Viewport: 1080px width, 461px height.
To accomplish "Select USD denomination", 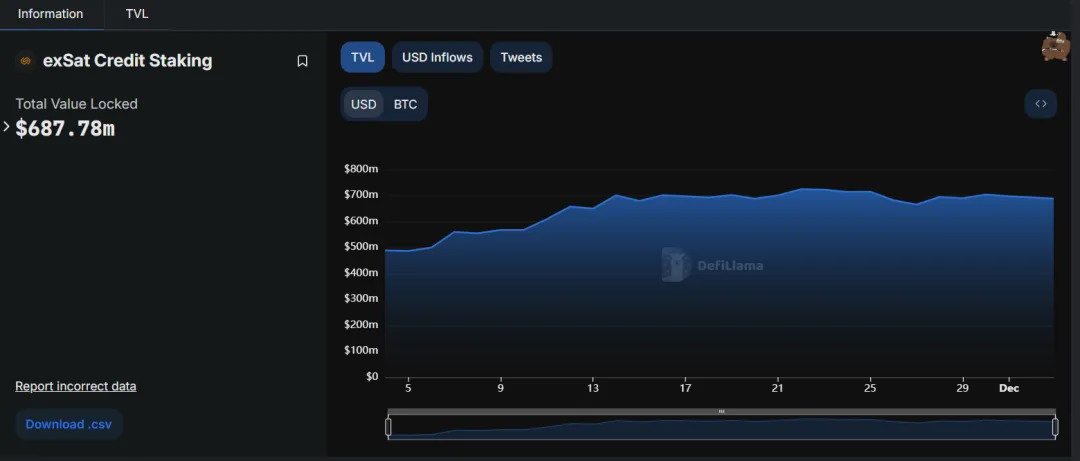I will (x=364, y=104).
